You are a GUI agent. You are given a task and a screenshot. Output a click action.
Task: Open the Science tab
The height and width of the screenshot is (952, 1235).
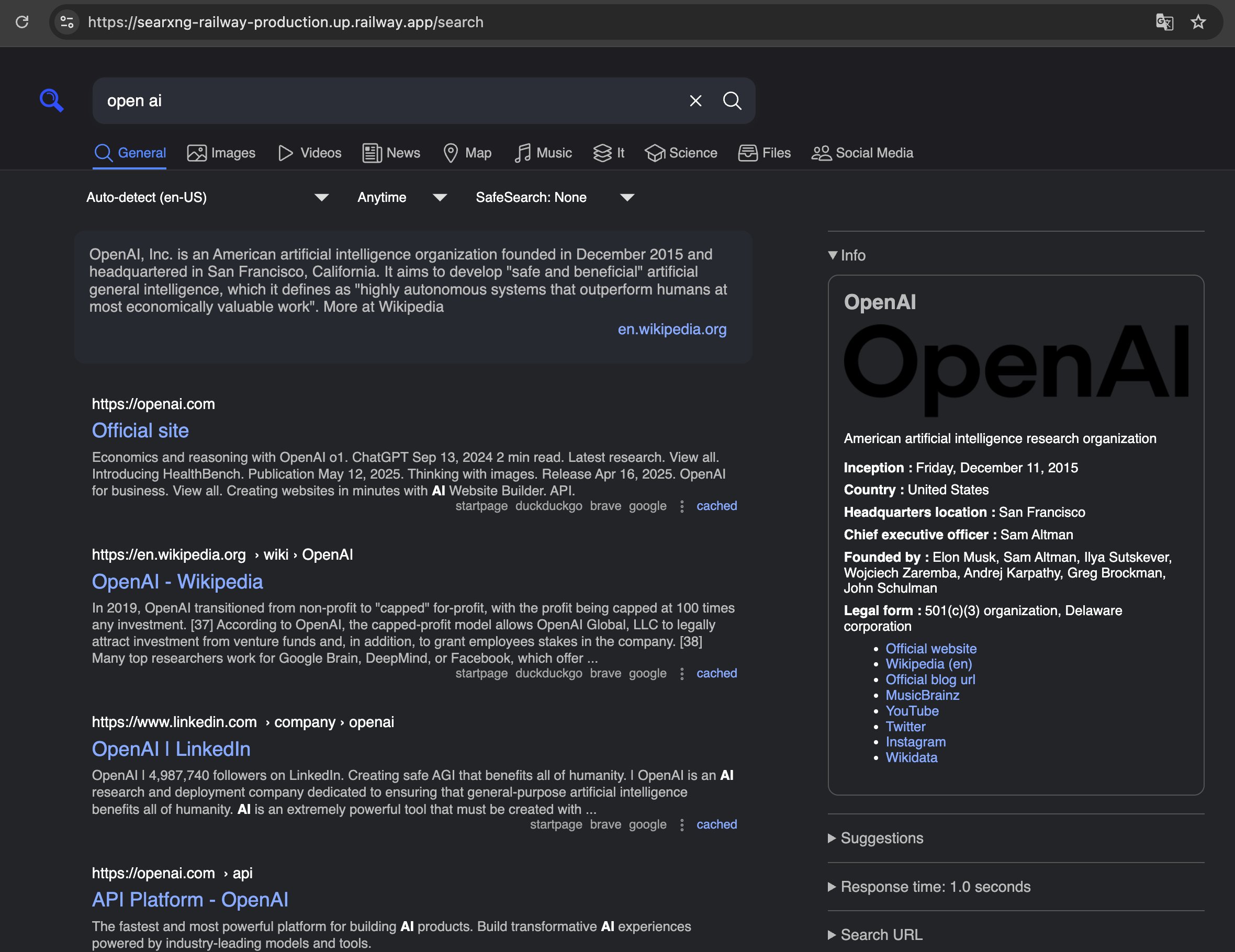pyautogui.click(x=681, y=153)
